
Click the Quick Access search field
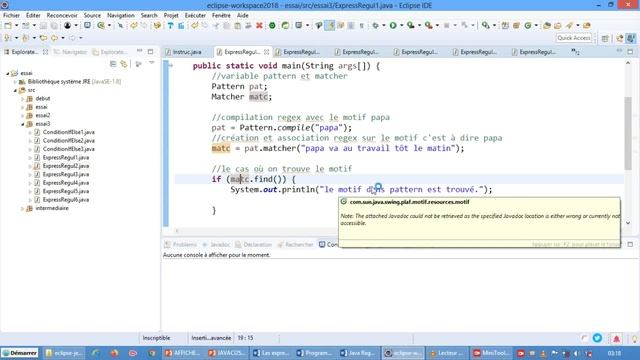[x=574, y=38]
